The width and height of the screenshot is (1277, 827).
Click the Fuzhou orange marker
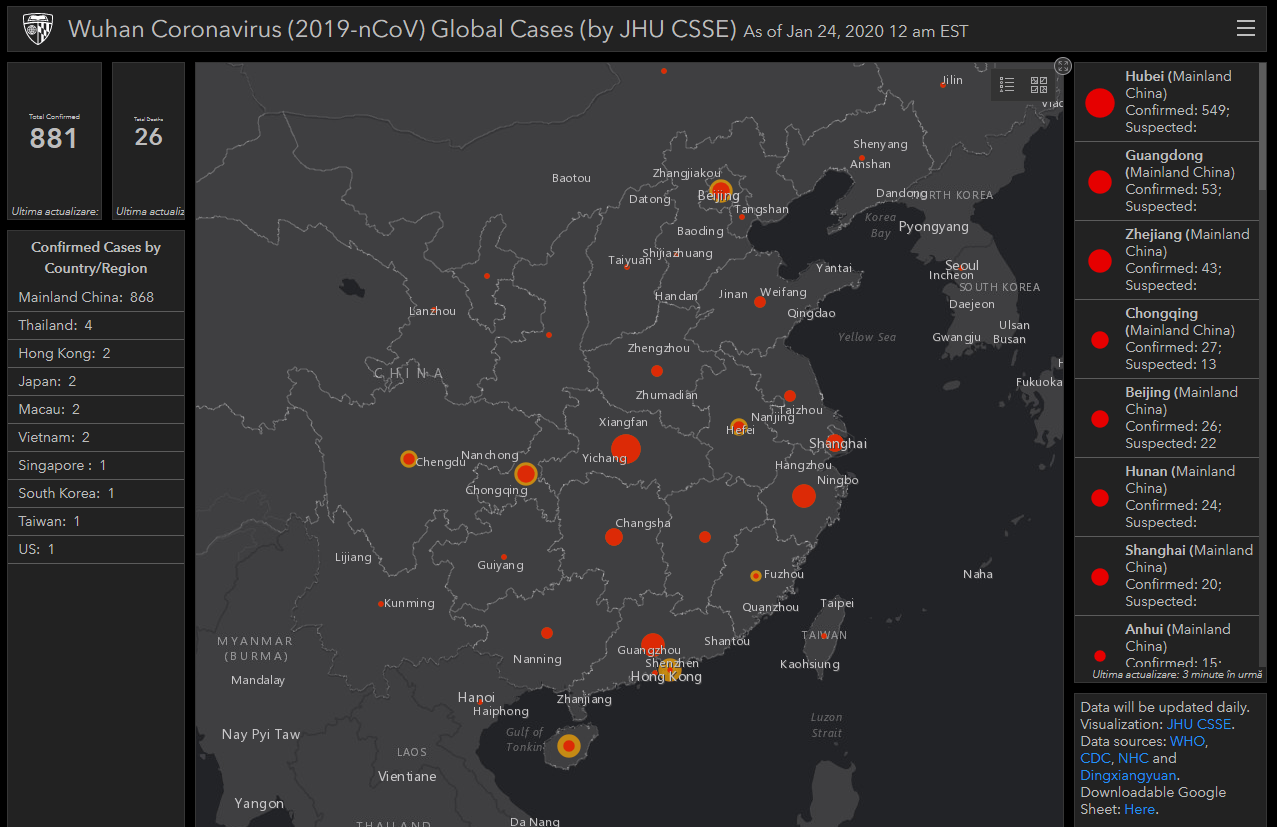(756, 576)
